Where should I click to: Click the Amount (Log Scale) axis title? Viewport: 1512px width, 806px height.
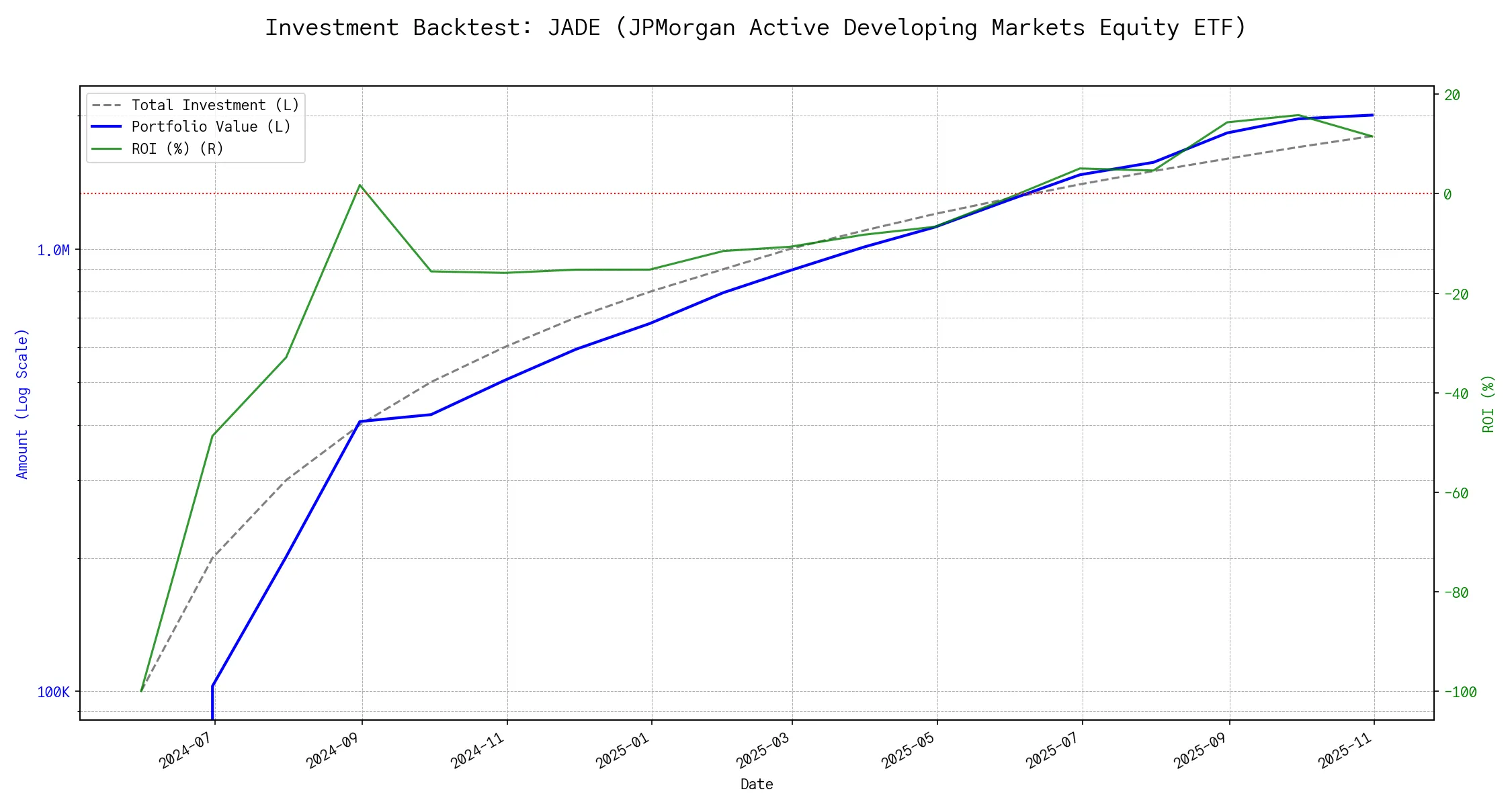tap(22, 404)
